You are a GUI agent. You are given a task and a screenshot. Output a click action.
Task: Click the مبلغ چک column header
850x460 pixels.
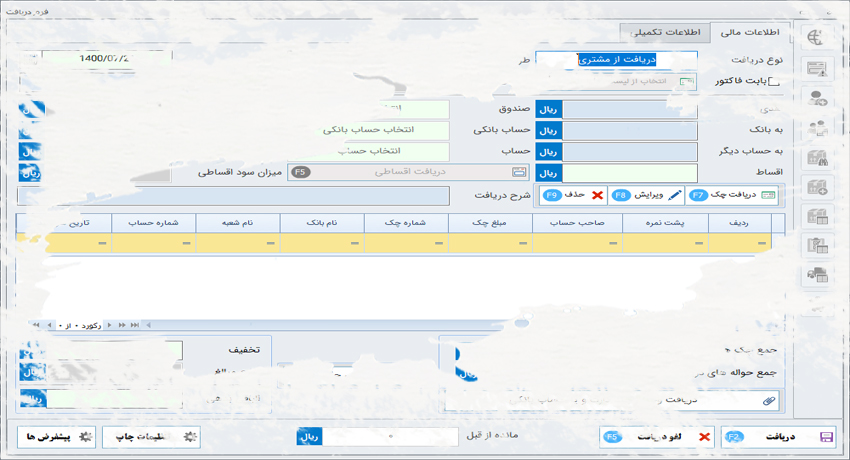point(490,222)
